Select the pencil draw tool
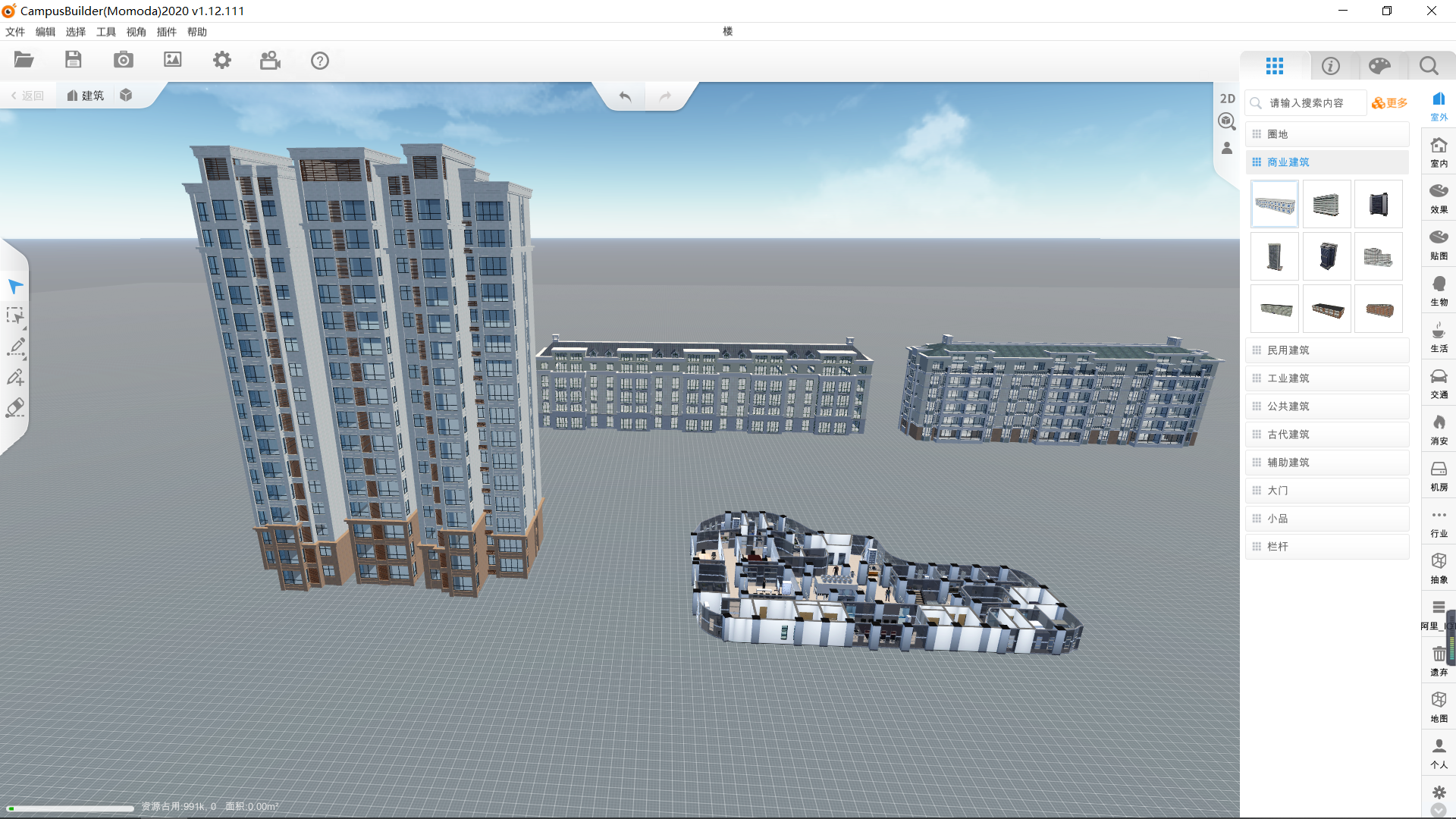1456x819 pixels. point(15,347)
